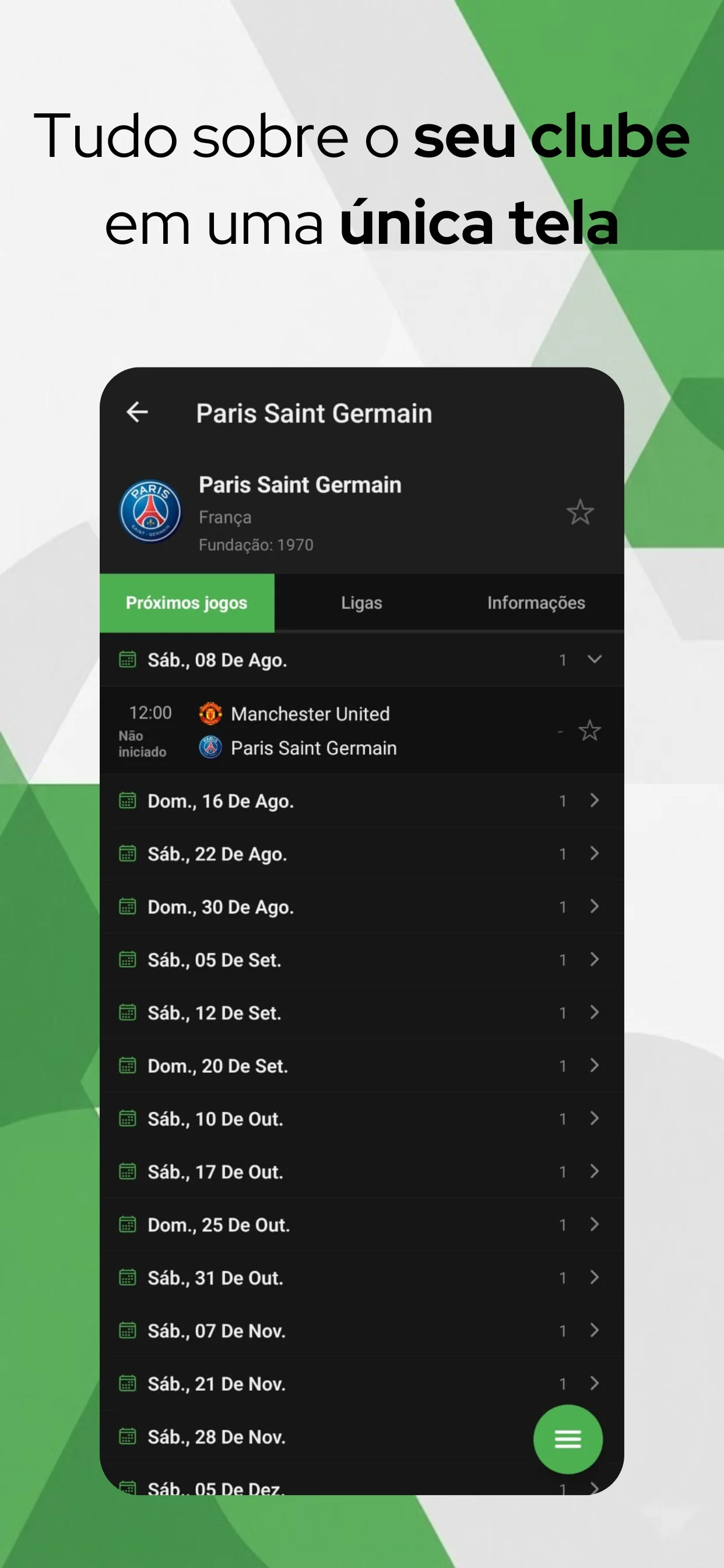Click the Fundação: 1970 text

click(256, 545)
